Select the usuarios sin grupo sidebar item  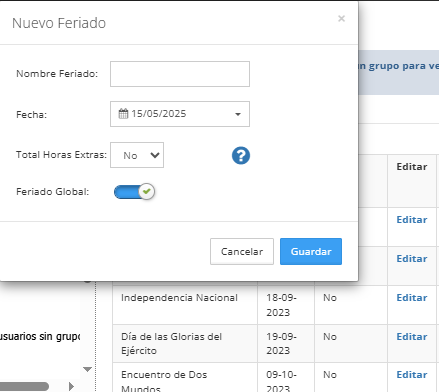[40, 336]
